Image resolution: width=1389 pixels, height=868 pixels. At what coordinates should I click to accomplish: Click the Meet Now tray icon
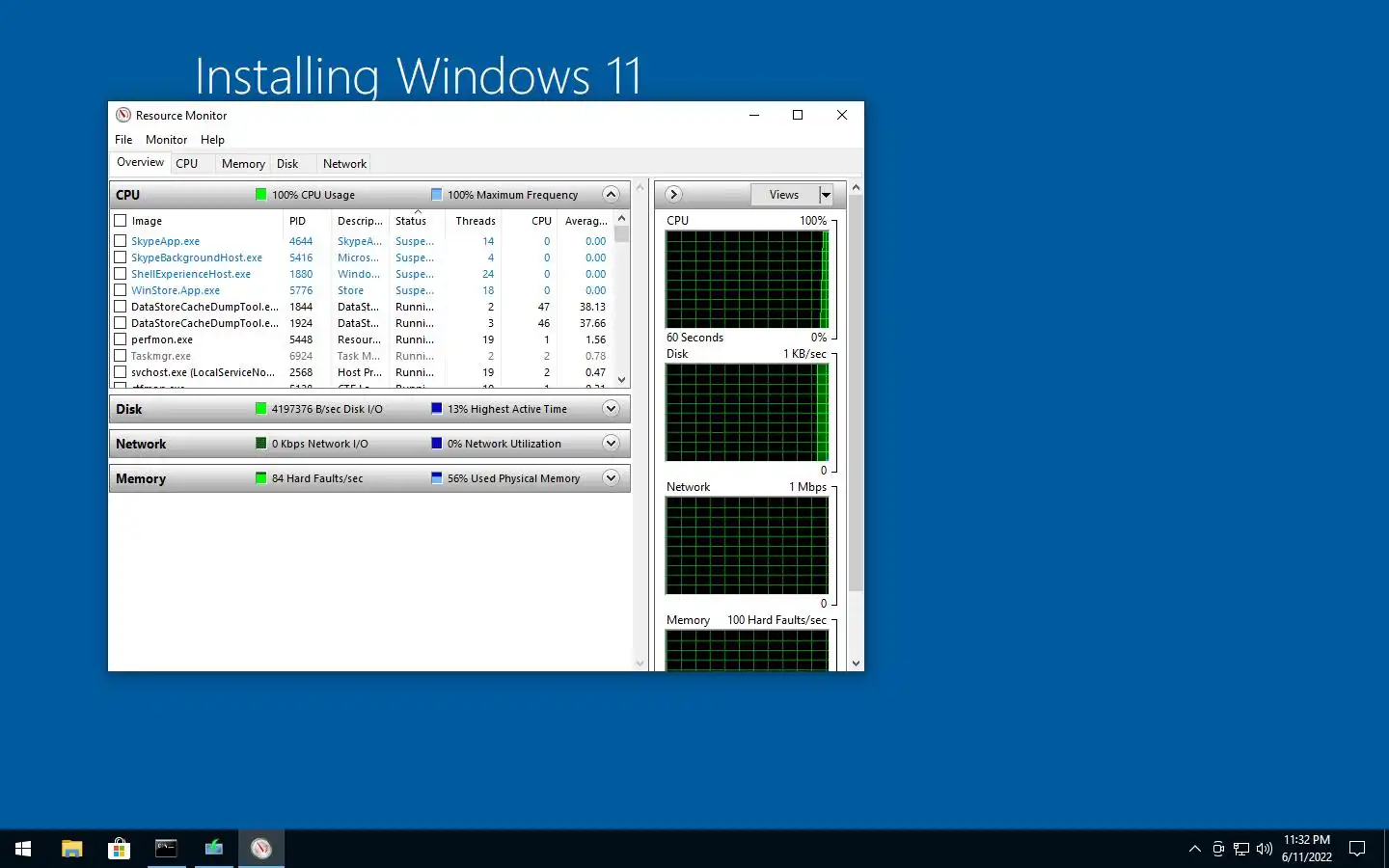[1218, 849]
